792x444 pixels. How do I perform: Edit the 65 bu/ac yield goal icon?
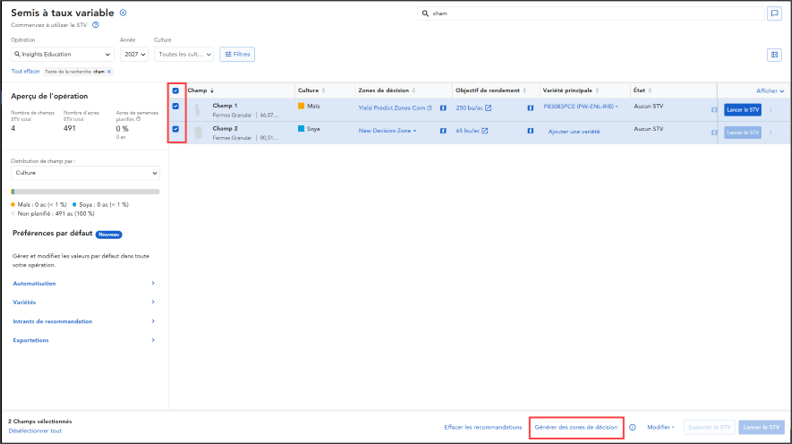pos(485,131)
